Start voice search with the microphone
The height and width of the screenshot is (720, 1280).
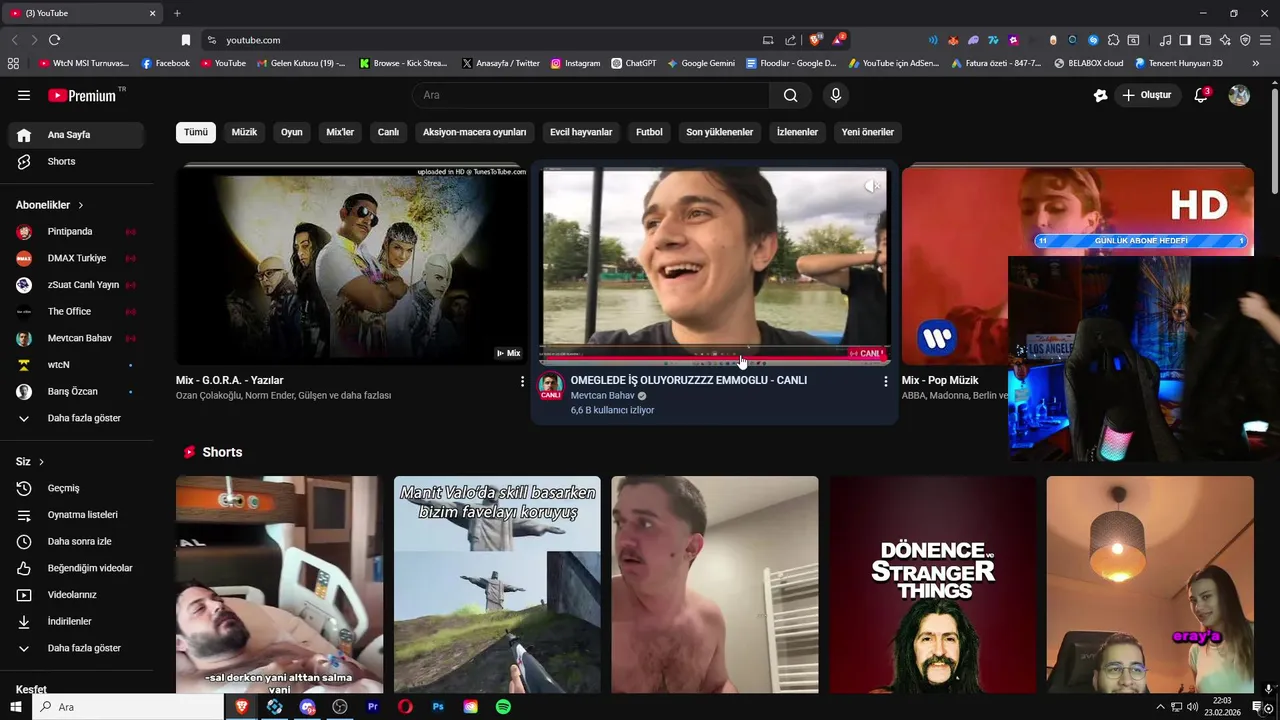point(836,95)
